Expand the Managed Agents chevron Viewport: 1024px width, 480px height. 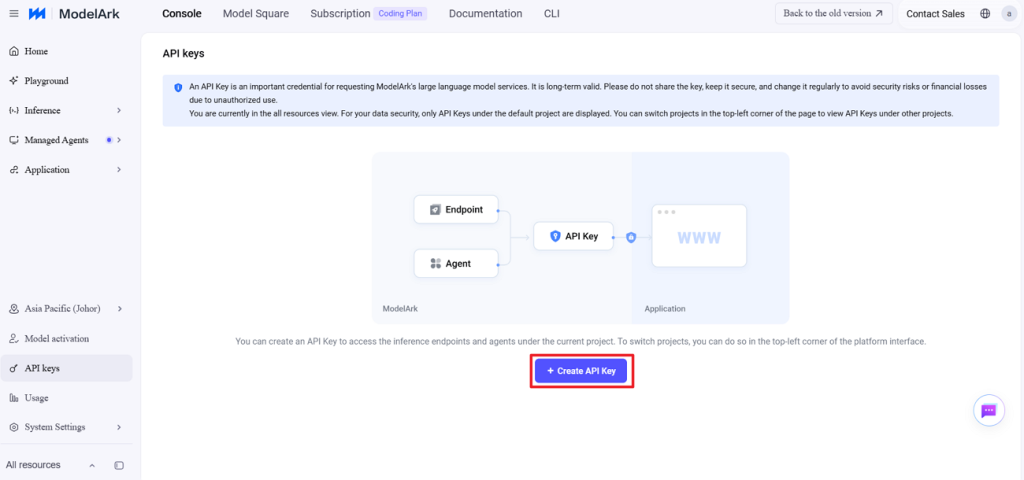(119, 140)
